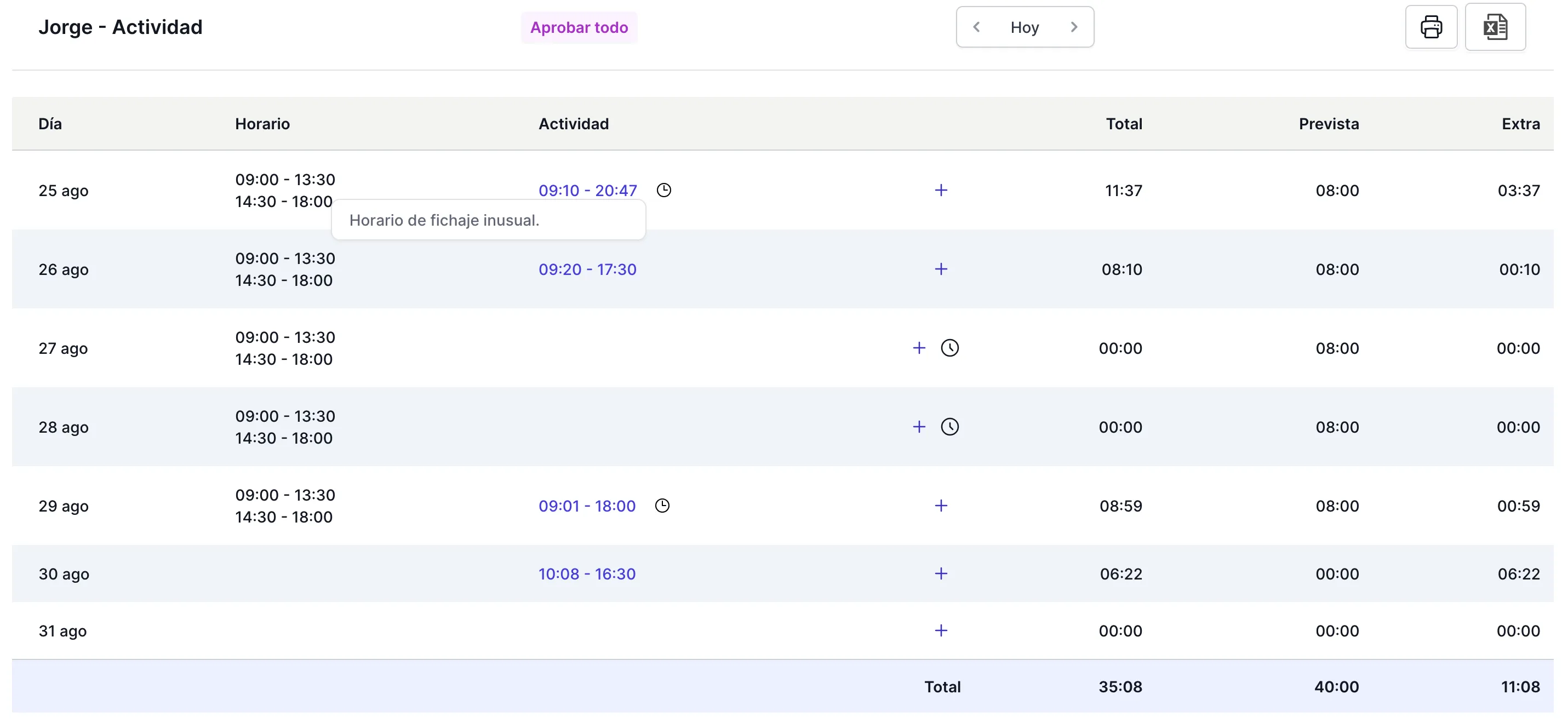Open the 09:10 - 20:47 activity entry

click(587, 191)
